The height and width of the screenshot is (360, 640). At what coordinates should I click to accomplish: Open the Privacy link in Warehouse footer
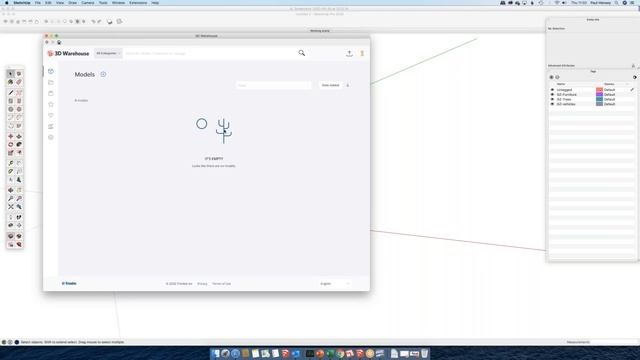tap(202, 284)
